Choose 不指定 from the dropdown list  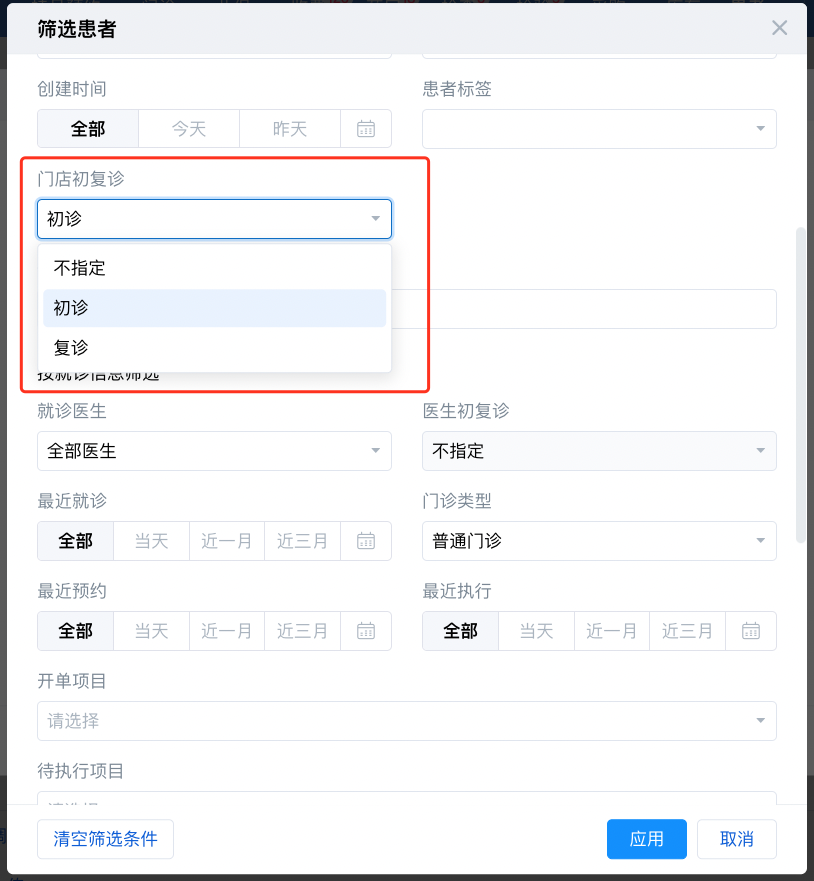point(214,268)
